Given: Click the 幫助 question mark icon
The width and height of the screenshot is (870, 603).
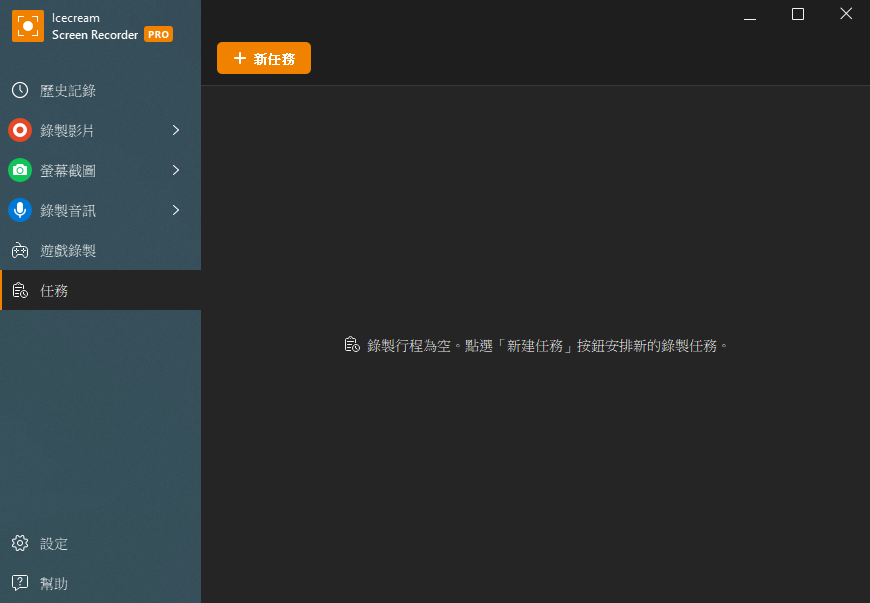Looking at the screenshot, I should [x=20, y=582].
